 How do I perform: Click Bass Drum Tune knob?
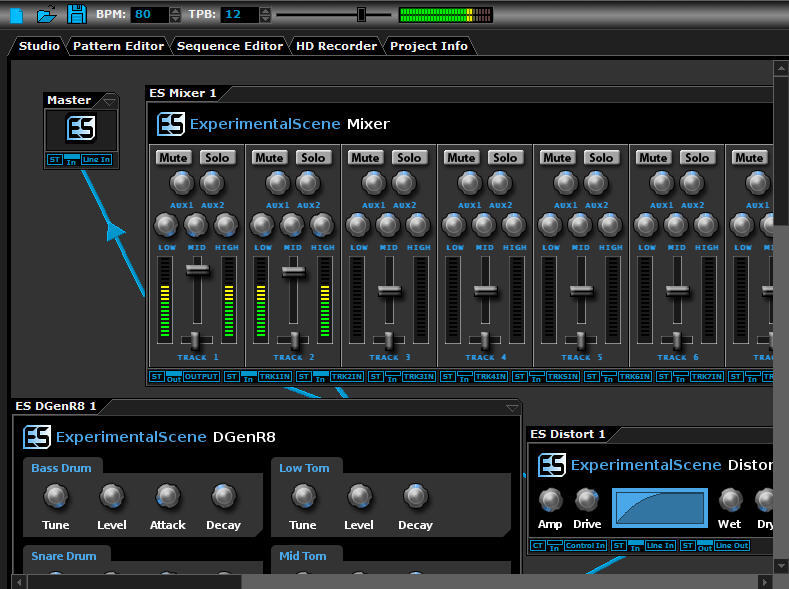pyautogui.click(x=56, y=496)
